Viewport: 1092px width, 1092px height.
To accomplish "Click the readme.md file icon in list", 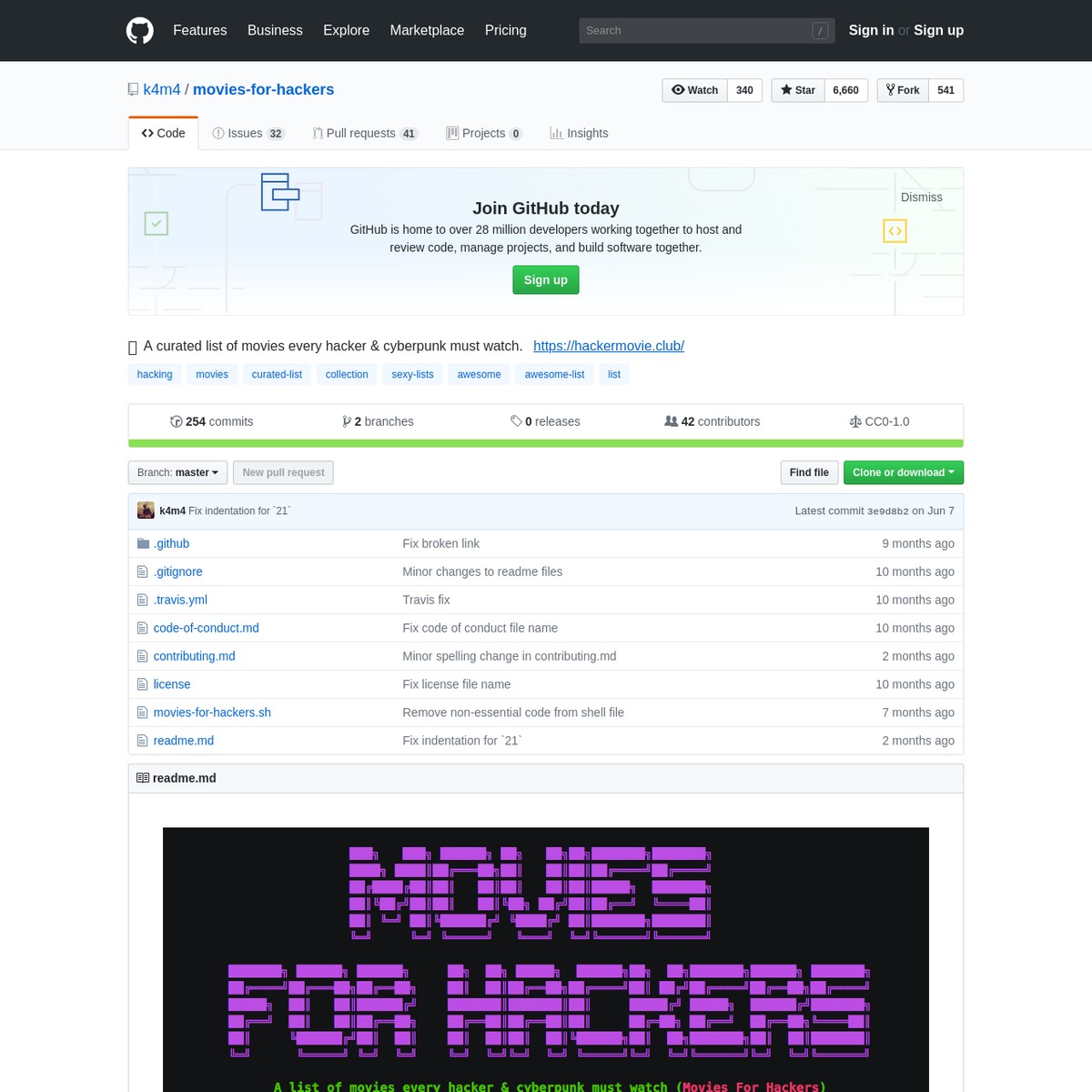I will pyautogui.click(x=142, y=741).
